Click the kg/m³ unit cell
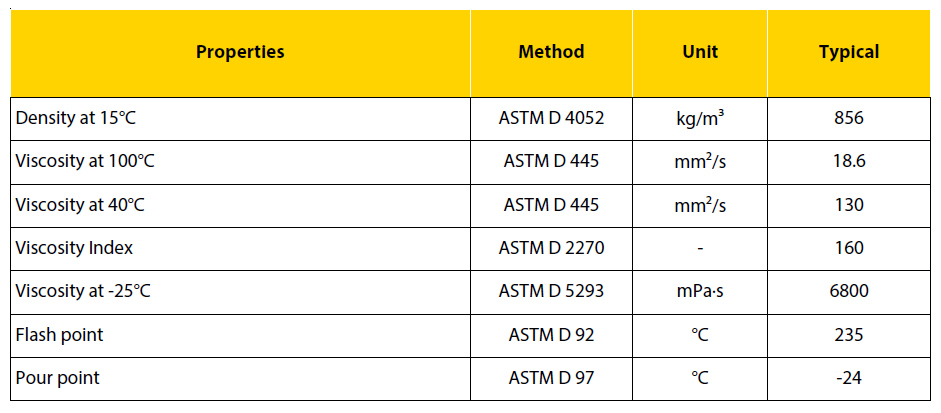This screenshot has height=413, width=941. tap(700, 119)
